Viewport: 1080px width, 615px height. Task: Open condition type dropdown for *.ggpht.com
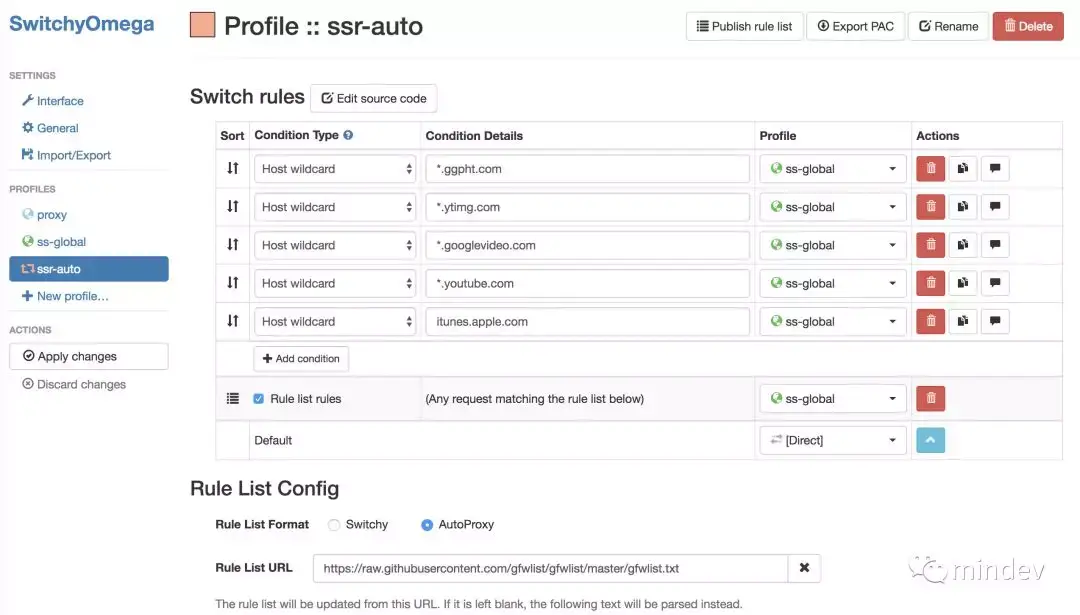pos(335,169)
